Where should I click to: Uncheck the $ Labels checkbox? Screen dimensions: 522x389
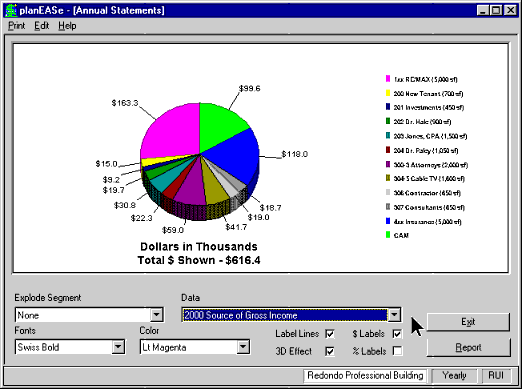[397, 334]
